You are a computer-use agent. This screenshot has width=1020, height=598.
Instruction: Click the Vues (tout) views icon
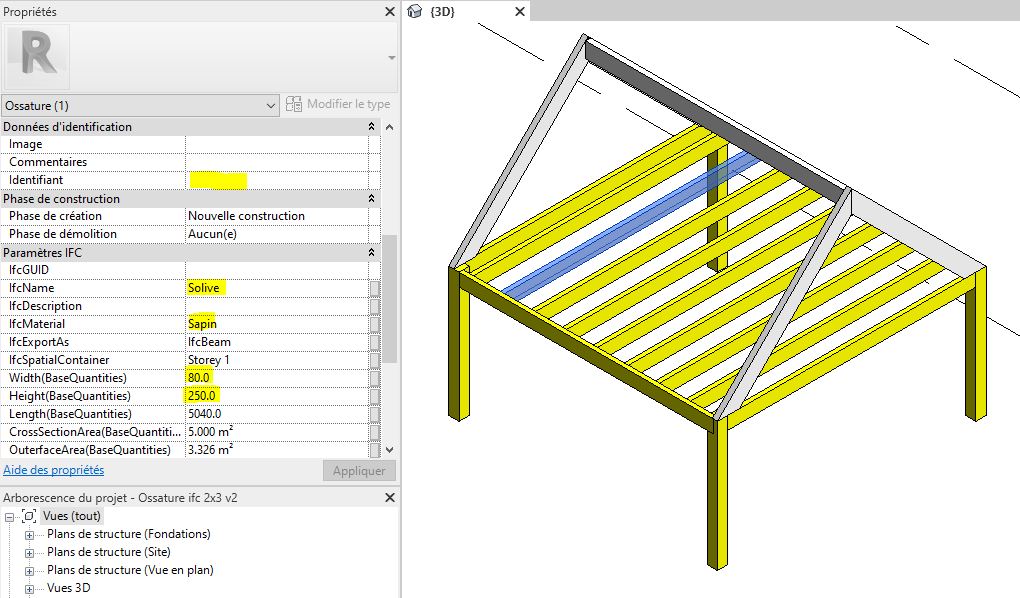[x=29, y=516]
